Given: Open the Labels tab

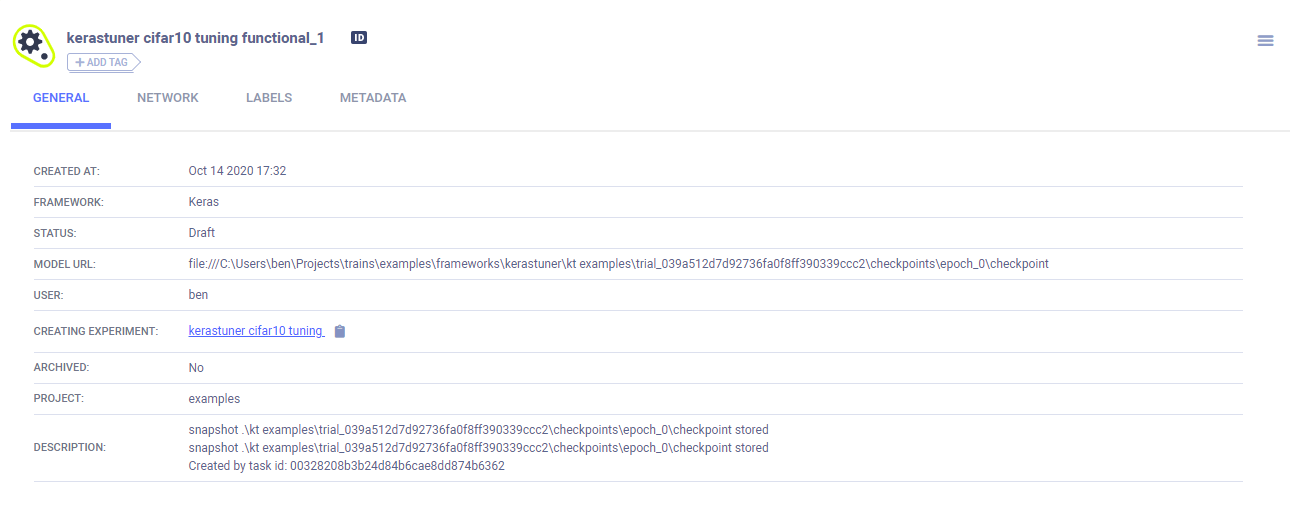Looking at the screenshot, I should point(269,98).
